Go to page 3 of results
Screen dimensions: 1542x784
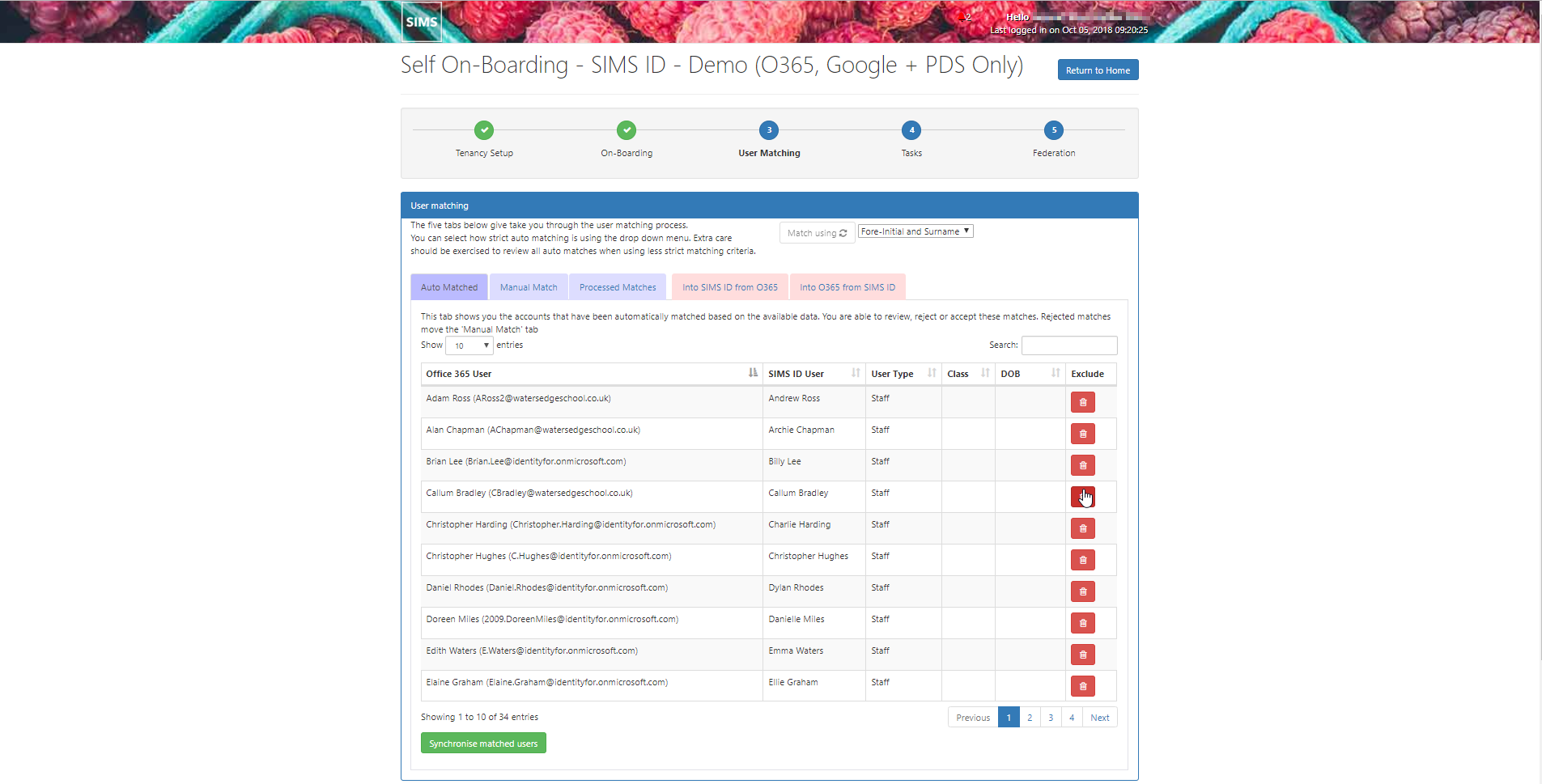pyautogui.click(x=1051, y=718)
